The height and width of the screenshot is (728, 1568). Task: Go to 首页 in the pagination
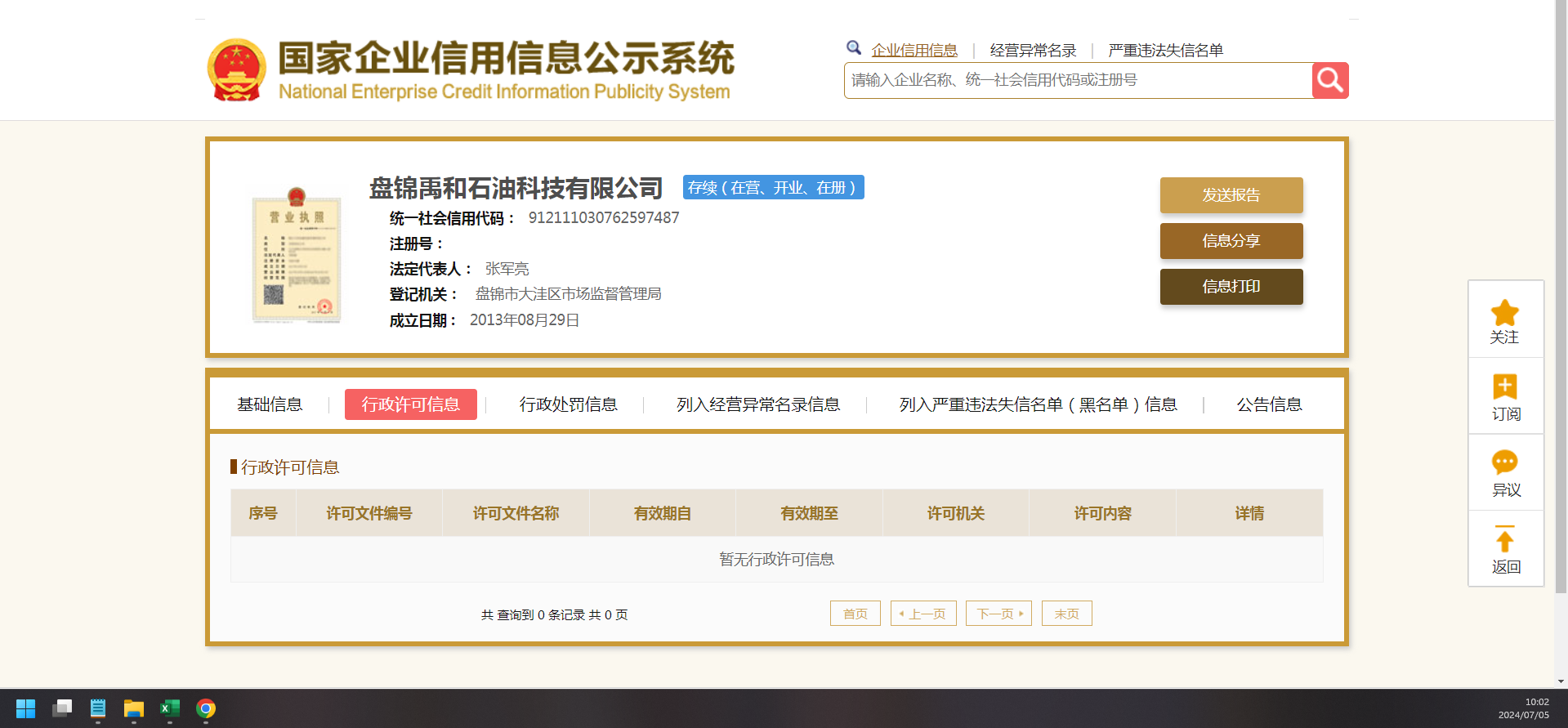(x=855, y=614)
